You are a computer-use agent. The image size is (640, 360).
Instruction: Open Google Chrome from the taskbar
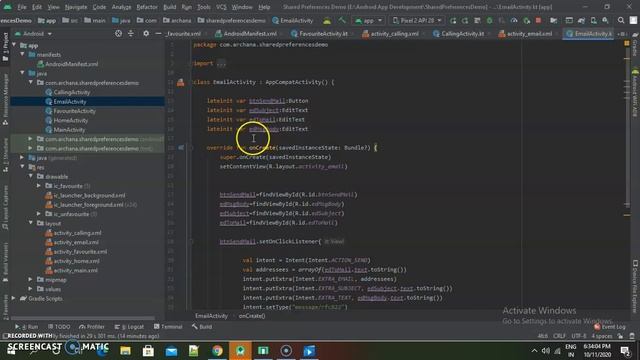pyautogui.click(x=217, y=351)
